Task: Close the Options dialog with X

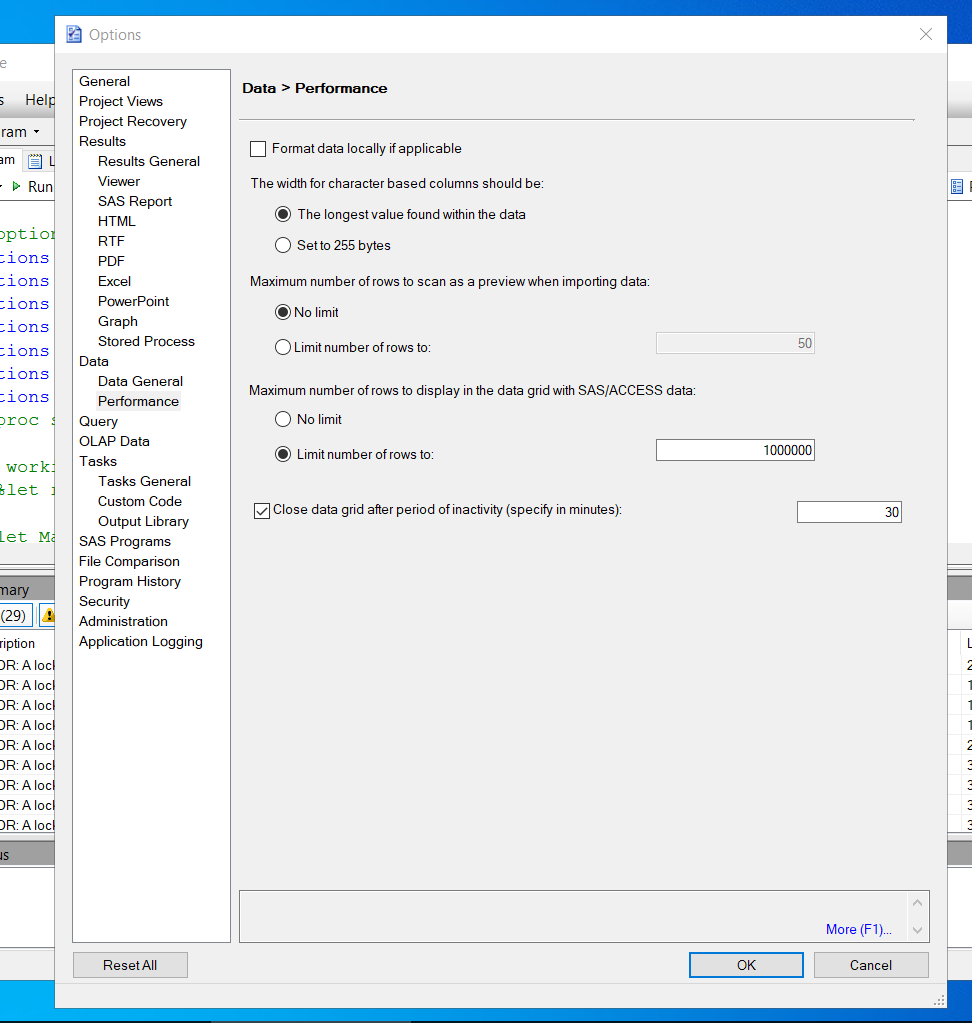Action: (x=926, y=34)
